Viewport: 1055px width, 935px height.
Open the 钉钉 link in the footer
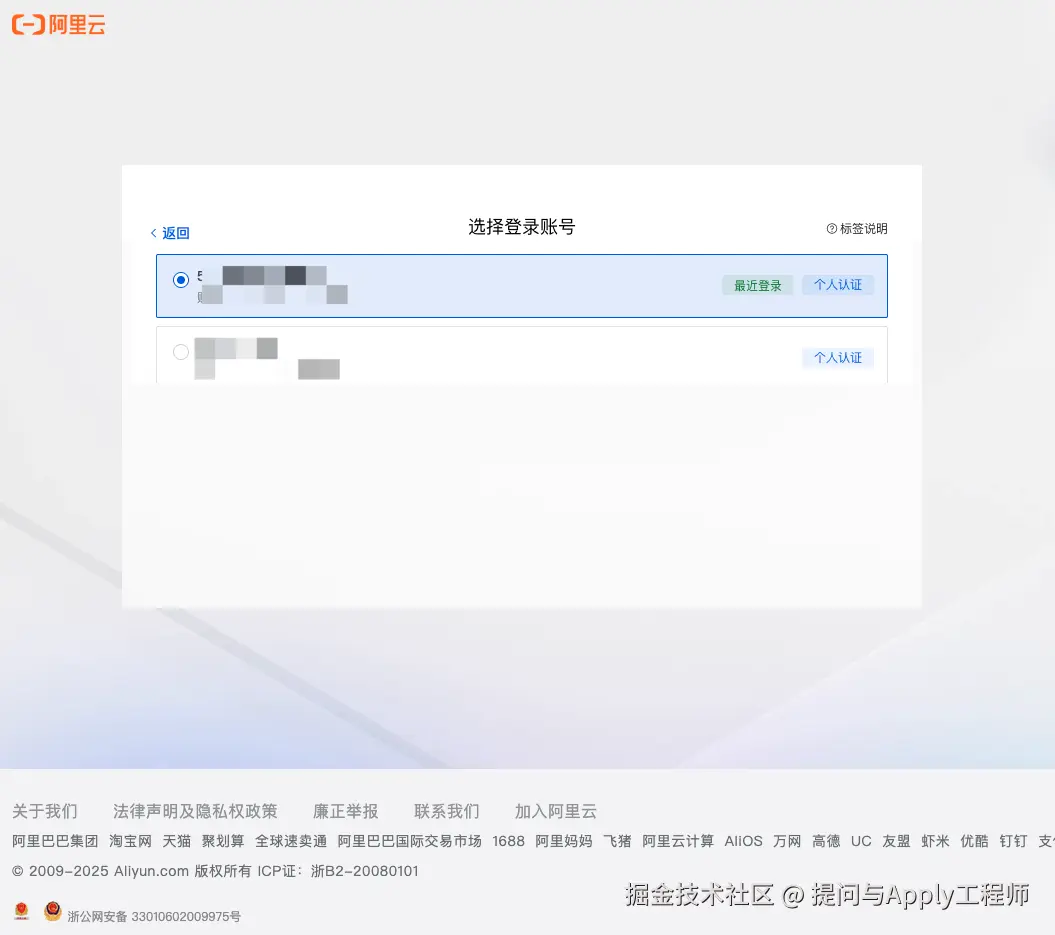coord(1013,841)
